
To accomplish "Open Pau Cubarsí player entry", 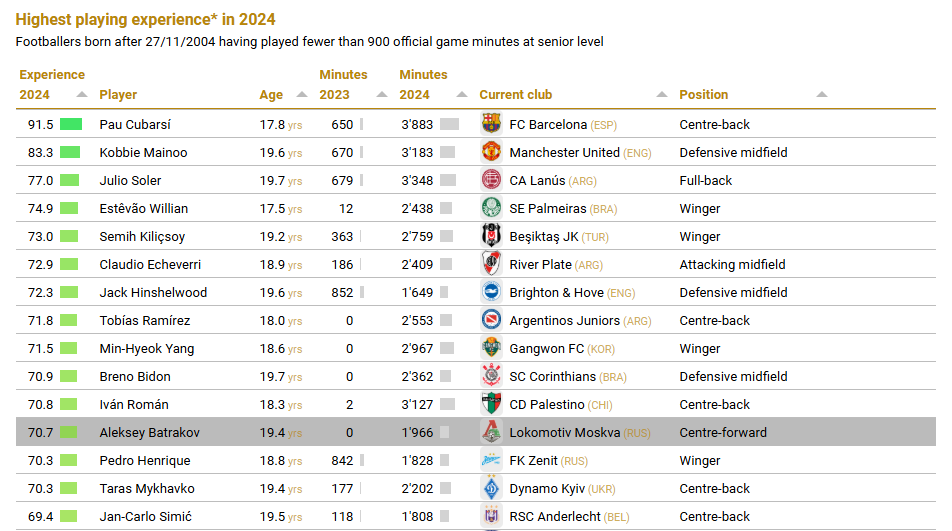I will coord(135,125).
